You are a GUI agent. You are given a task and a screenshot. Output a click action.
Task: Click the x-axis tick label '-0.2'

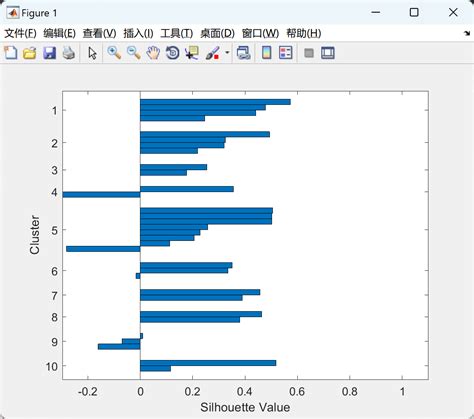88,391
